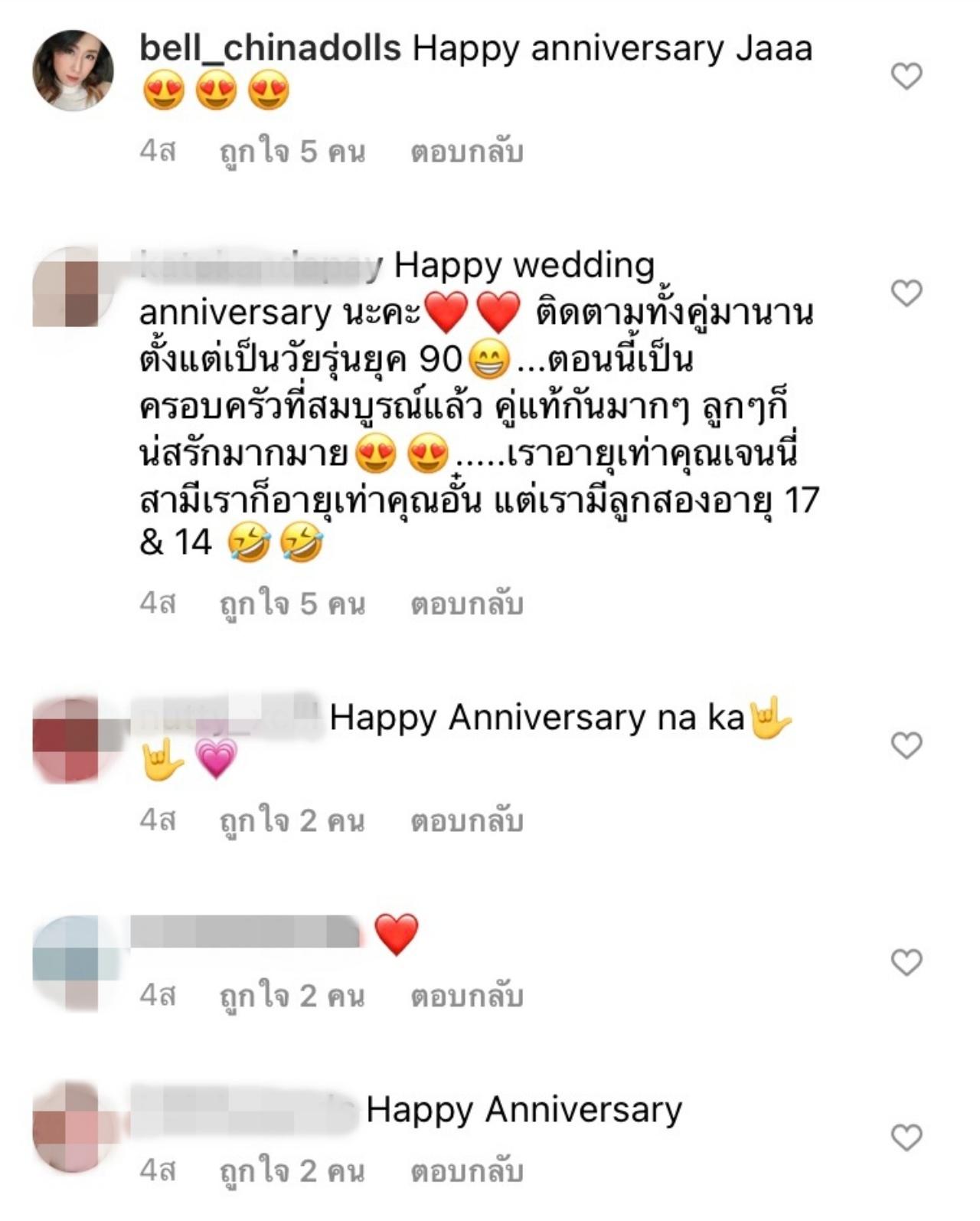
Task: Reply to the long wedding anniversary comment
Action: pyautogui.click(x=467, y=603)
